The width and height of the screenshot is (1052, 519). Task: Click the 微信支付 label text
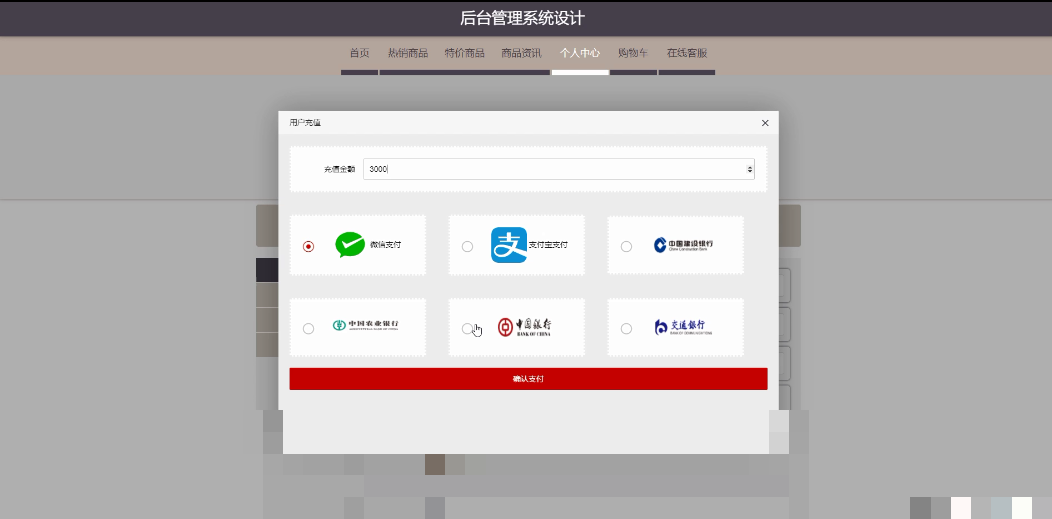(x=386, y=245)
